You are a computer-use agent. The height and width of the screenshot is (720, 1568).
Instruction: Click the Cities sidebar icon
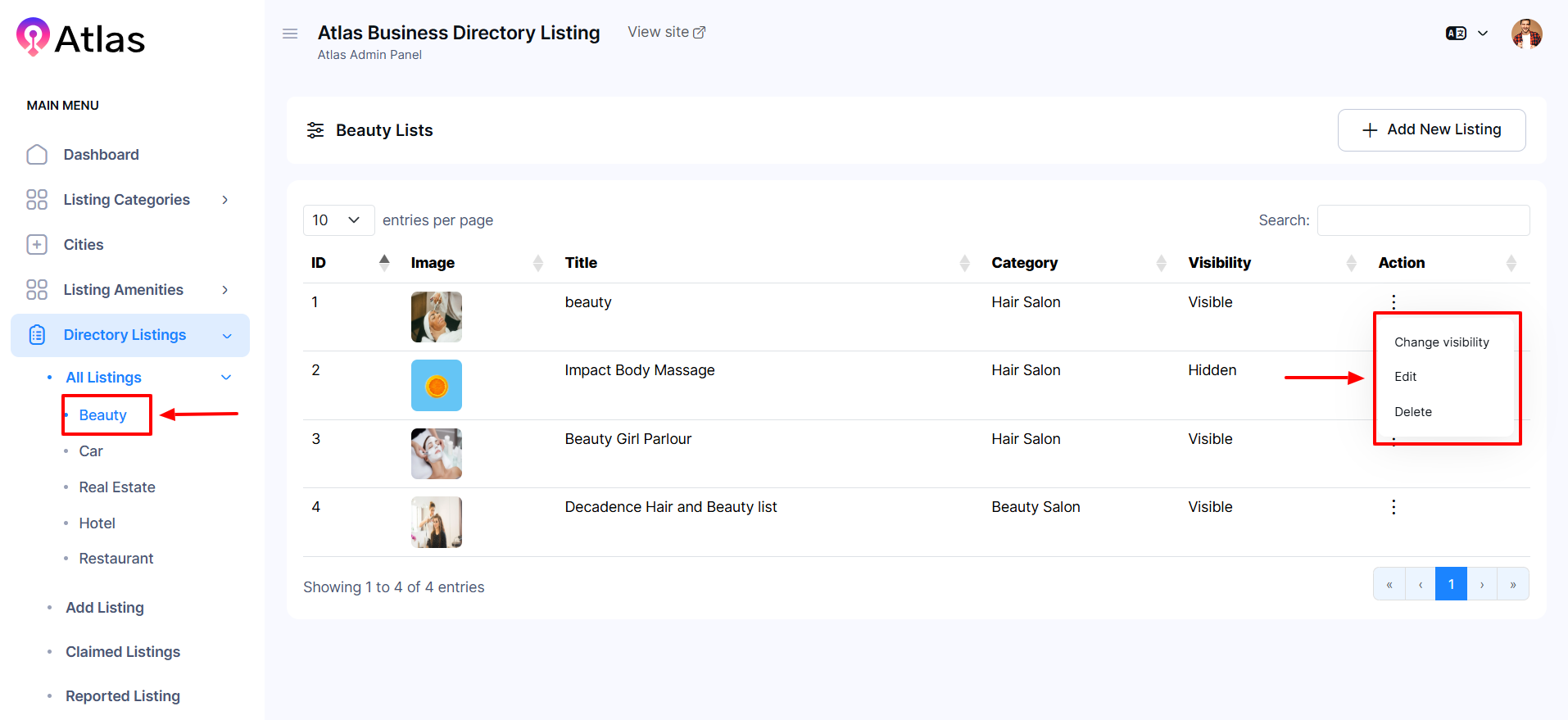point(37,245)
